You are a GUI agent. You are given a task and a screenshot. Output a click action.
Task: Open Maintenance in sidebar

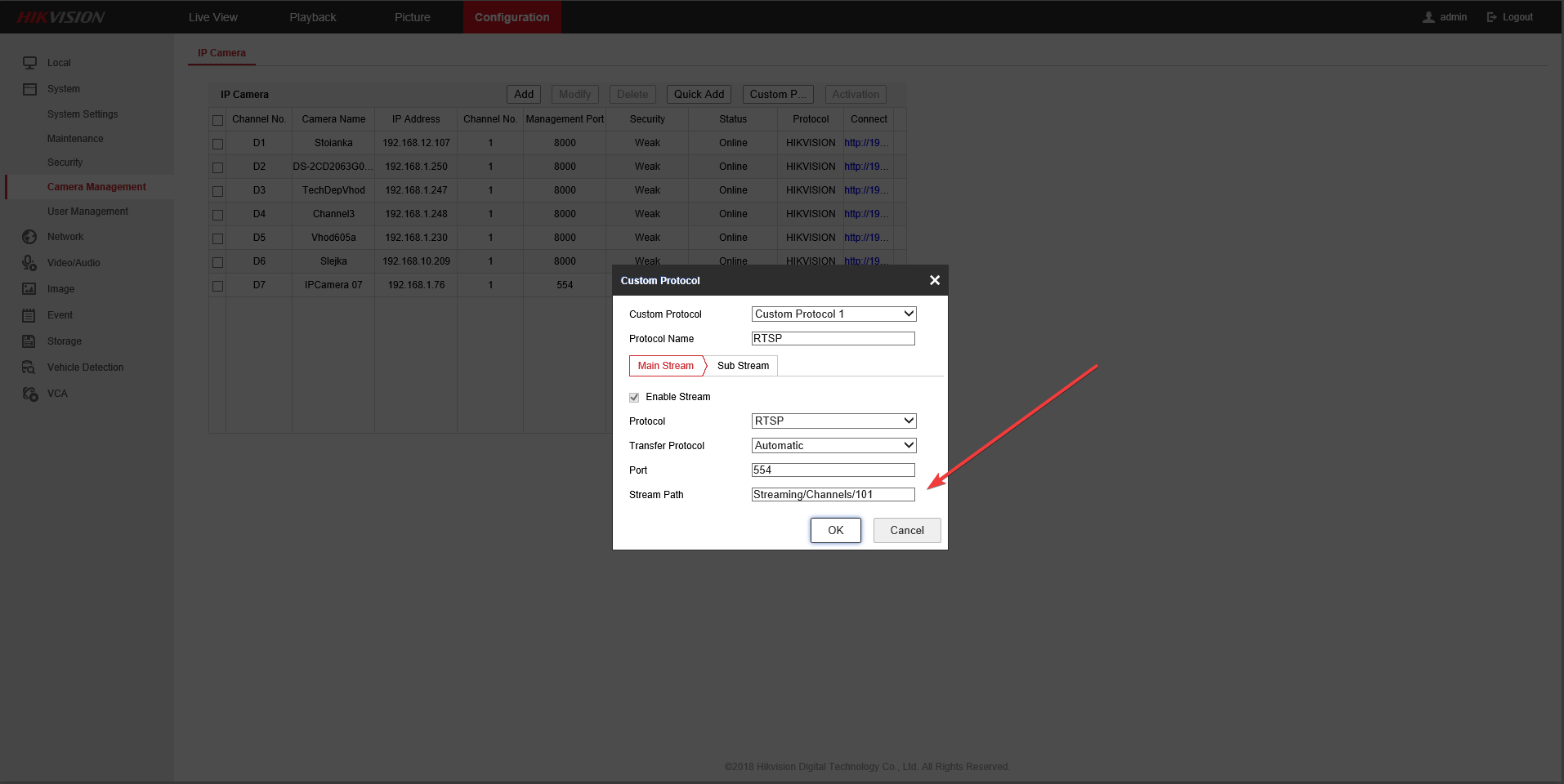point(75,139)
